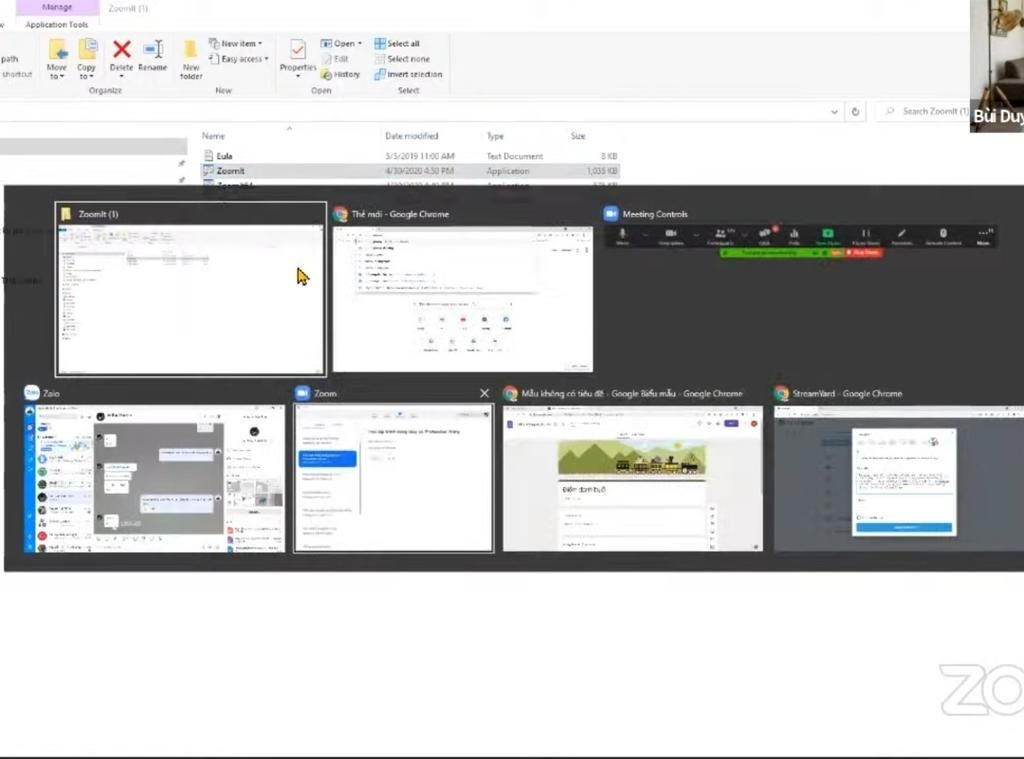The width and height of the screenshot is (1024, 759).
Task: Click the Properties checkmark icon
Action: [x=298, y=50]
